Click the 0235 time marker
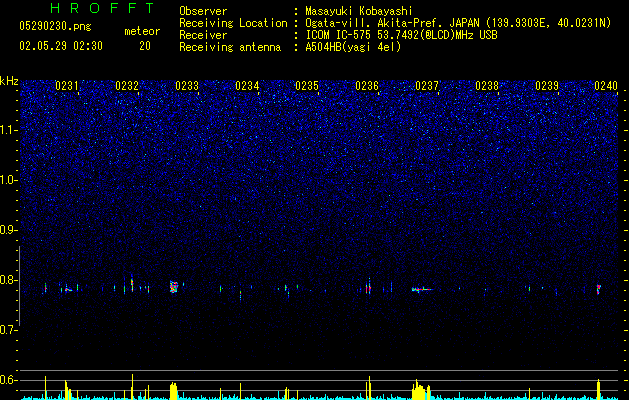This screenshot has width=629, height=400. point(307,86)
